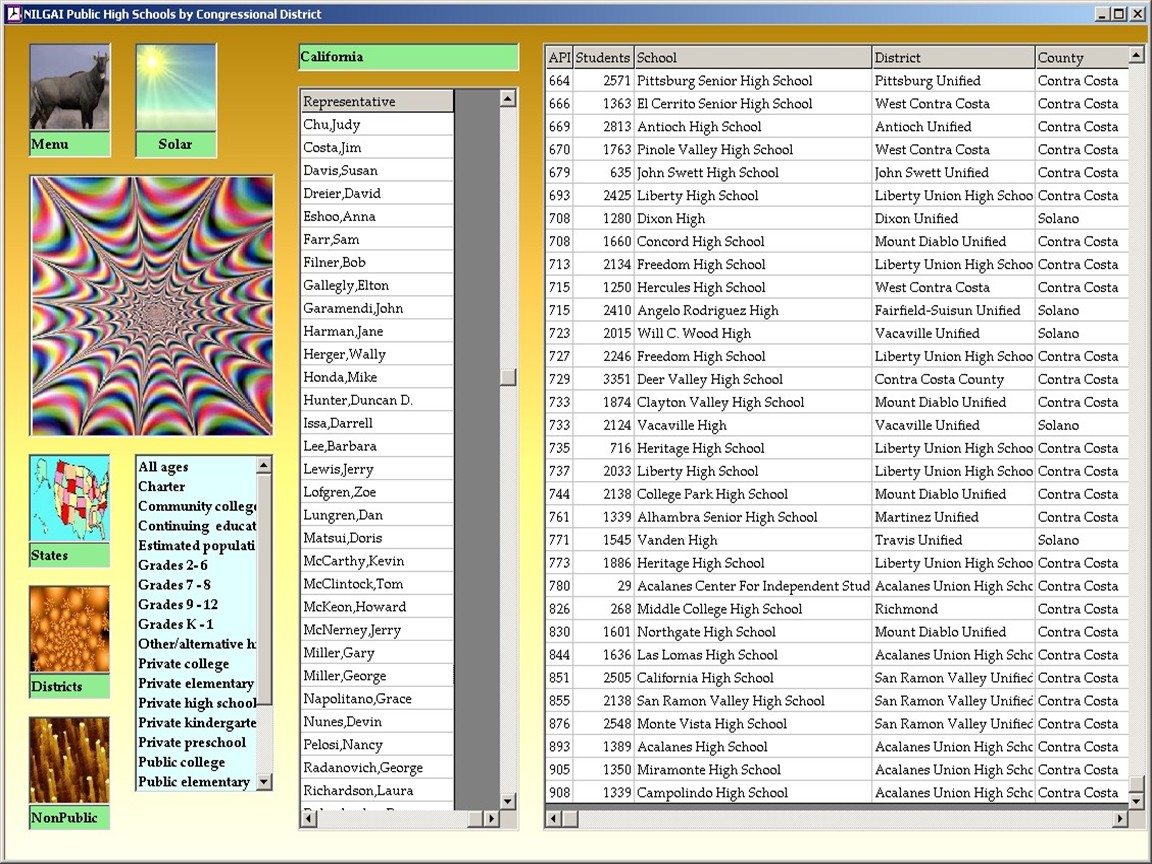Viewport: 1152px width, 864px height.
Task: Click the colorful spiral fractal image
Action: tap(152, 306)
